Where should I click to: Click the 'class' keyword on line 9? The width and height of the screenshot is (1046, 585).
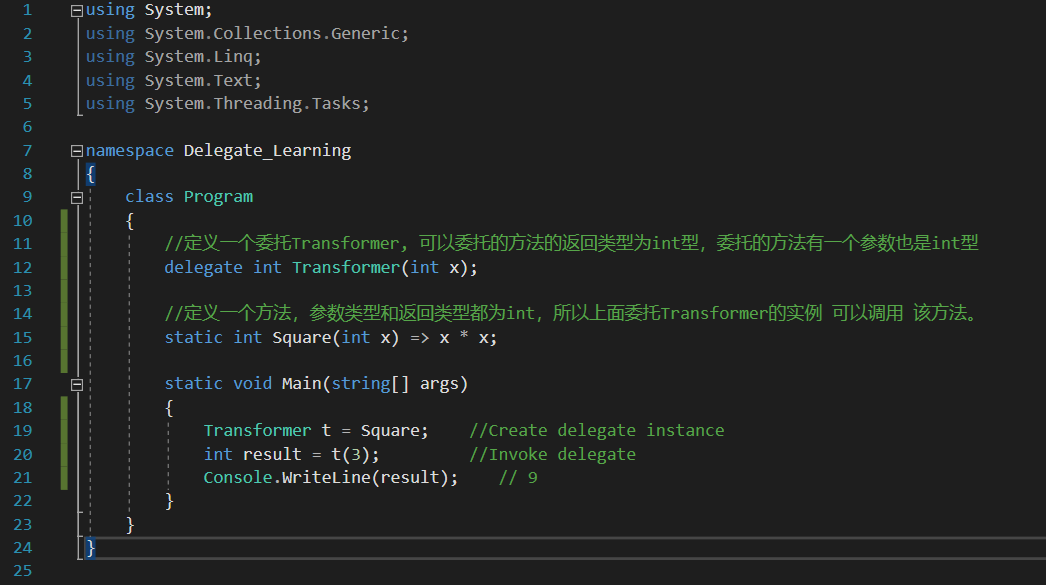click(149, 197)
